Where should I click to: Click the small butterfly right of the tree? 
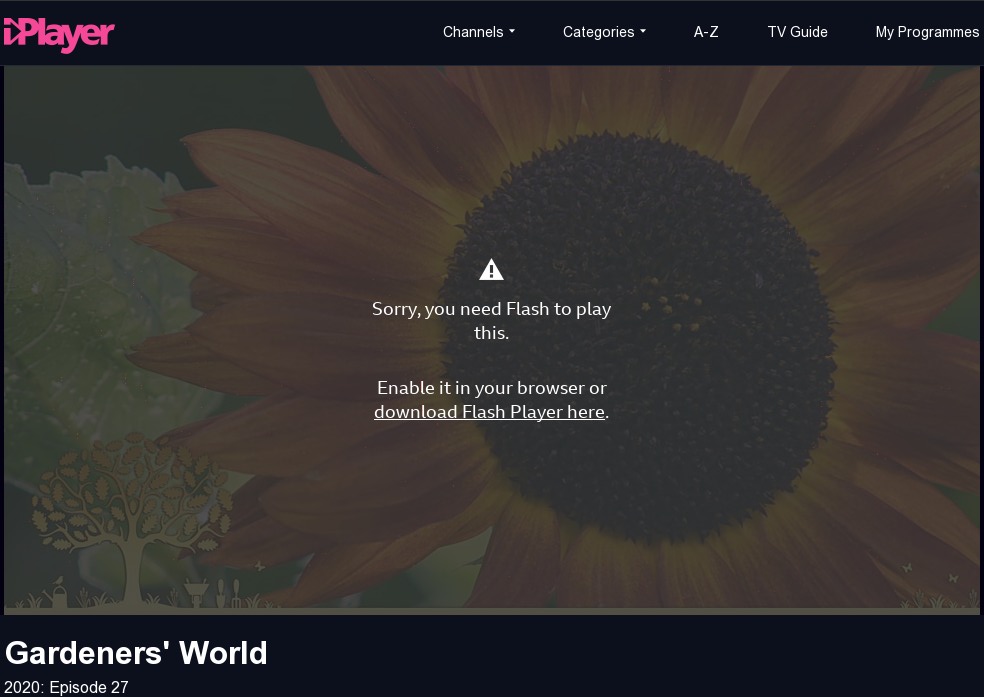[260, 567]
